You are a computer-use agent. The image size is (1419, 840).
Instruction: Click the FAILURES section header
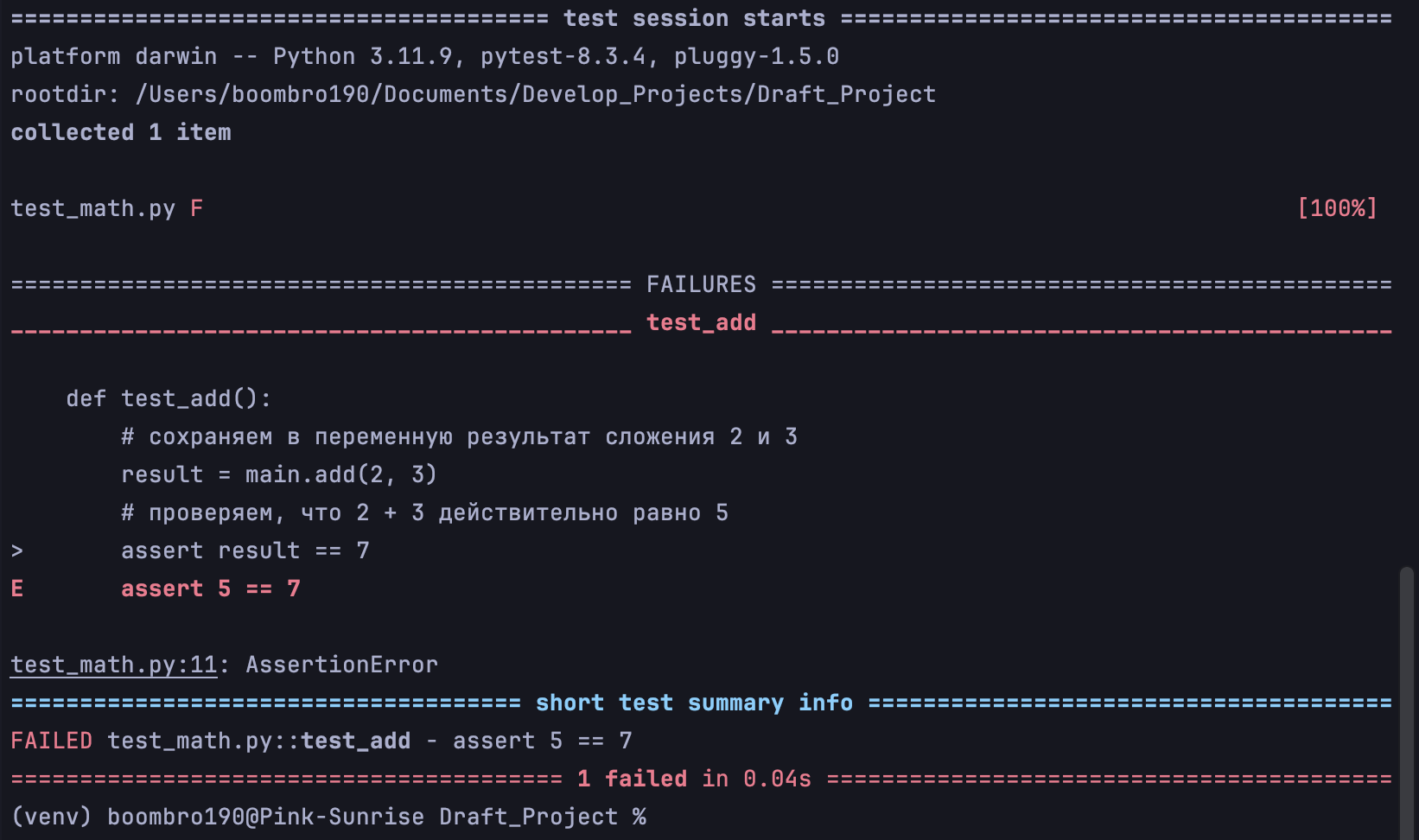pos(701,284)
